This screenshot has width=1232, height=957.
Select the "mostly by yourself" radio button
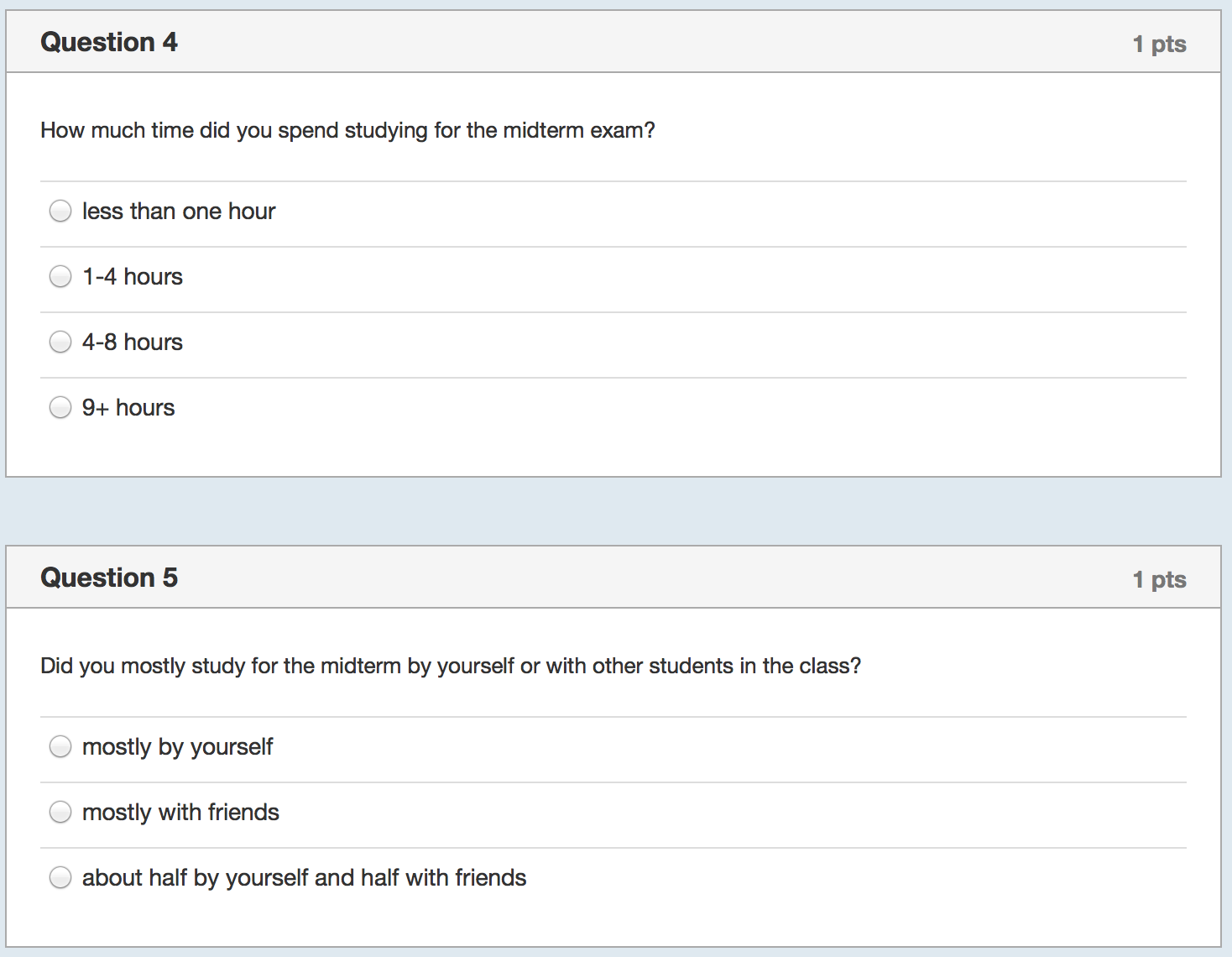pyautogui.click(x=60, y=746)
